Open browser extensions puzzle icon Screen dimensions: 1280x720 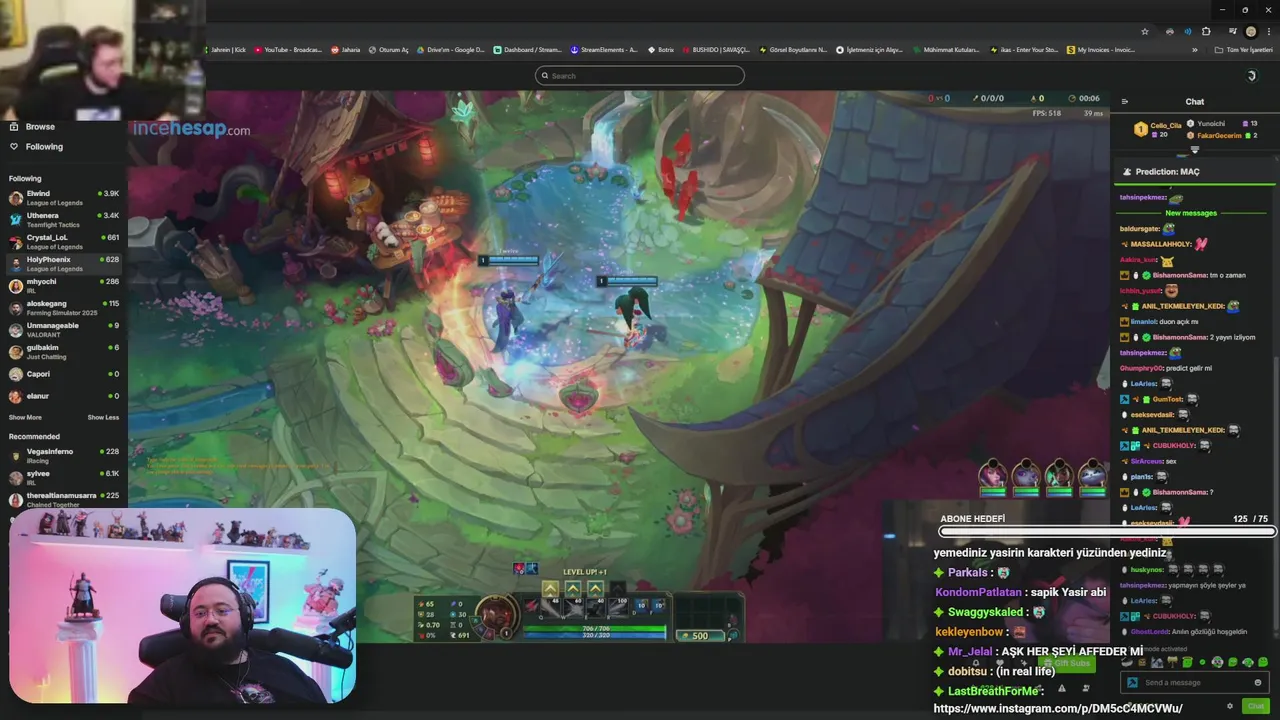point(1206,32)
